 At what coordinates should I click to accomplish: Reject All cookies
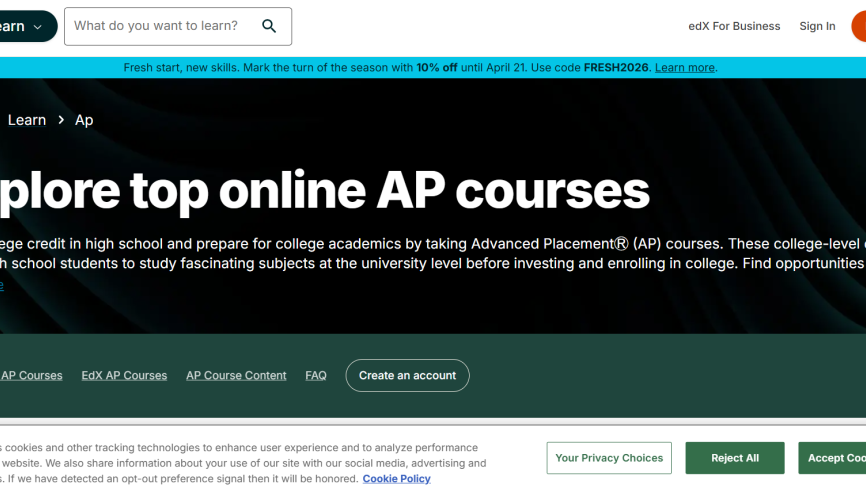tap(735, 458)
